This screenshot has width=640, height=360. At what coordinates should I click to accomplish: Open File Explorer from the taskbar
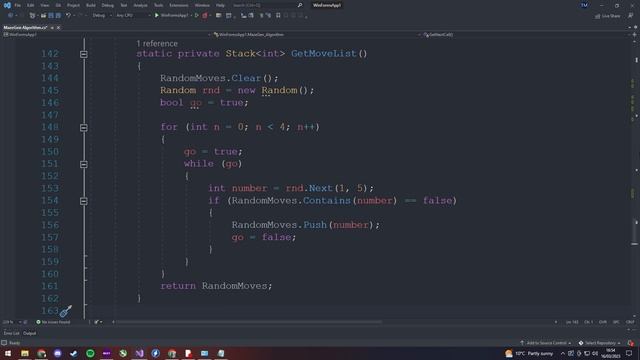click(25, 353)
